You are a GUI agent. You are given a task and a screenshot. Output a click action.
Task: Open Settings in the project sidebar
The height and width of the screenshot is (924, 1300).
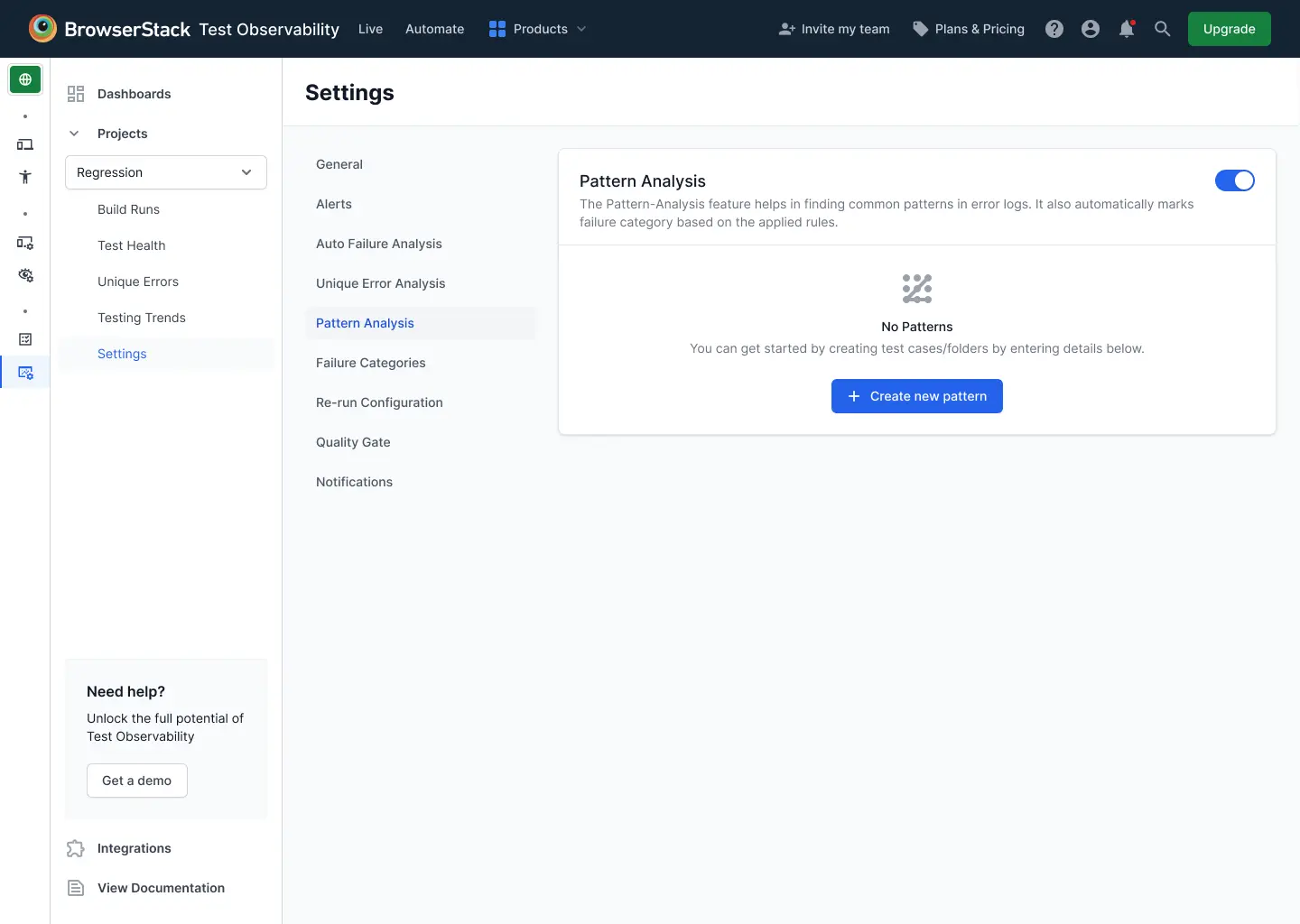click(166, 354)
